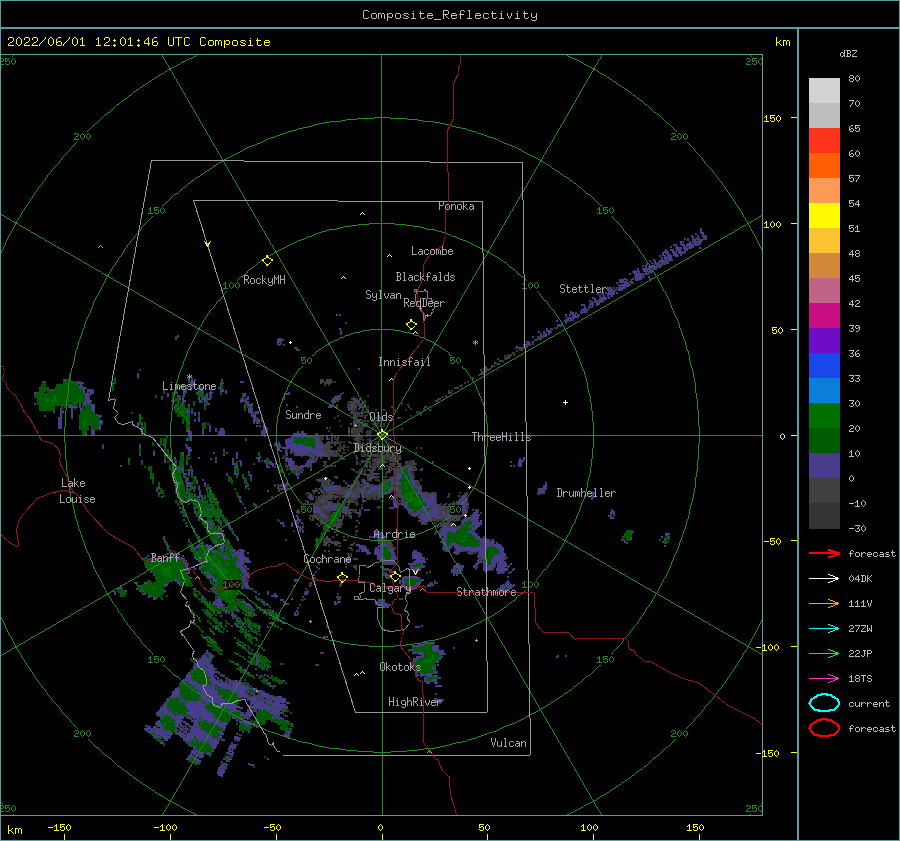Image resolution: width=900 pixels, height=841 pixels.
Task: Click the Blackfalds city label
Action: click(425, 277)
